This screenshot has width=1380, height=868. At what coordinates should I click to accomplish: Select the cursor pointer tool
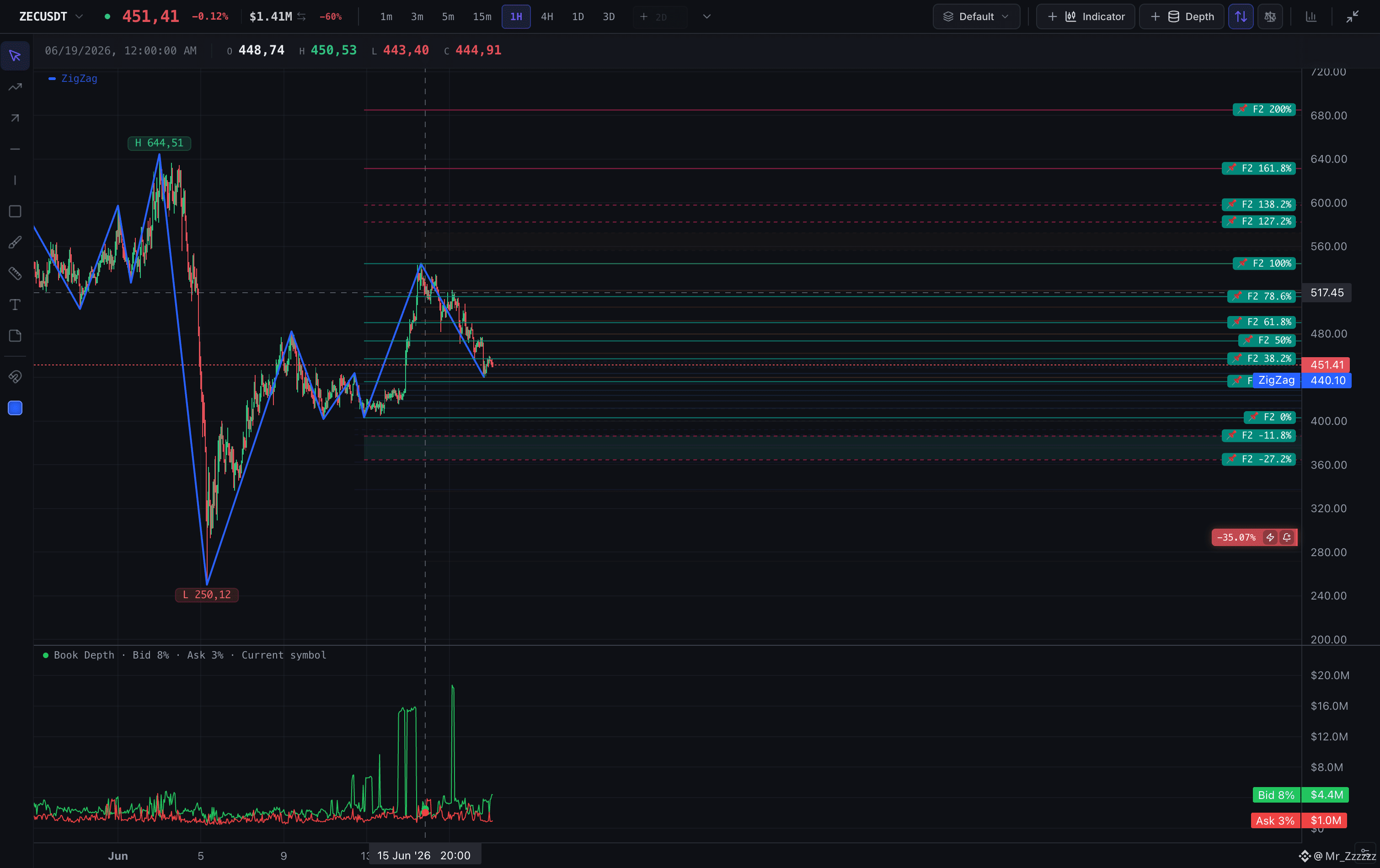click(15, 56)
